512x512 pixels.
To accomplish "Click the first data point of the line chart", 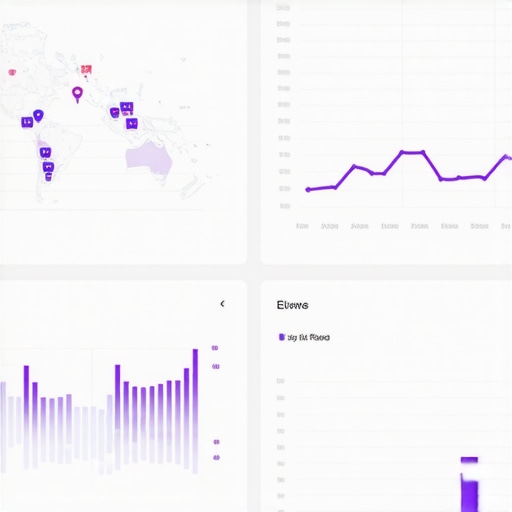I will [308, 190].
